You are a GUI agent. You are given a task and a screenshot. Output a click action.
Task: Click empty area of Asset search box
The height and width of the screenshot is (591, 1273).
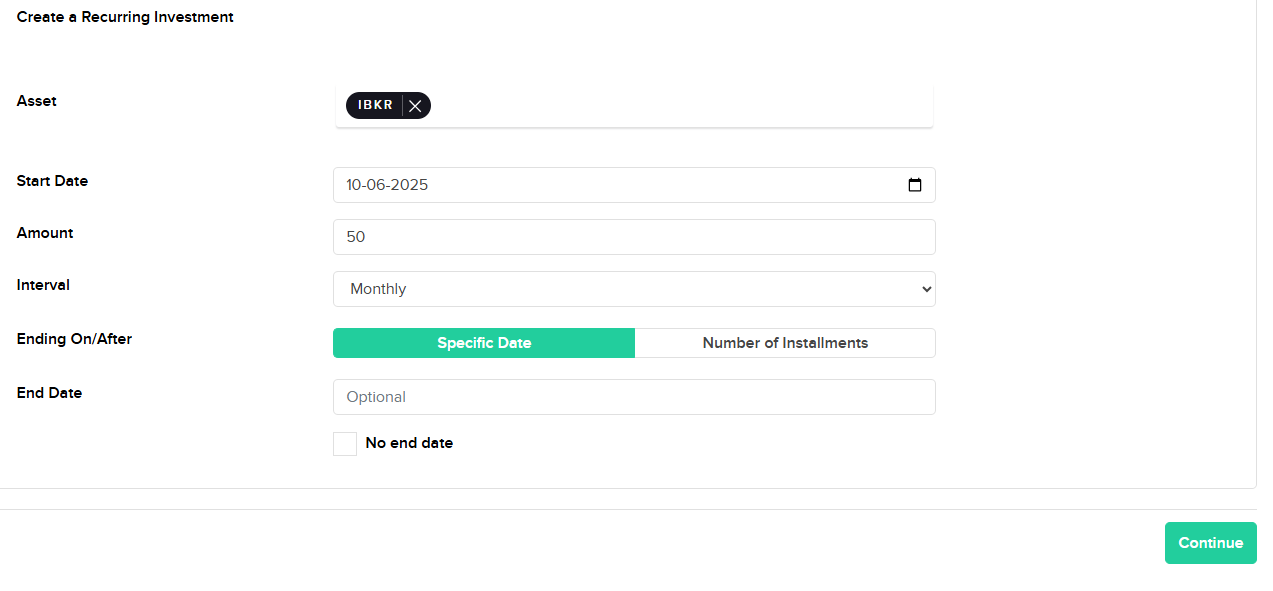[680, 106]
